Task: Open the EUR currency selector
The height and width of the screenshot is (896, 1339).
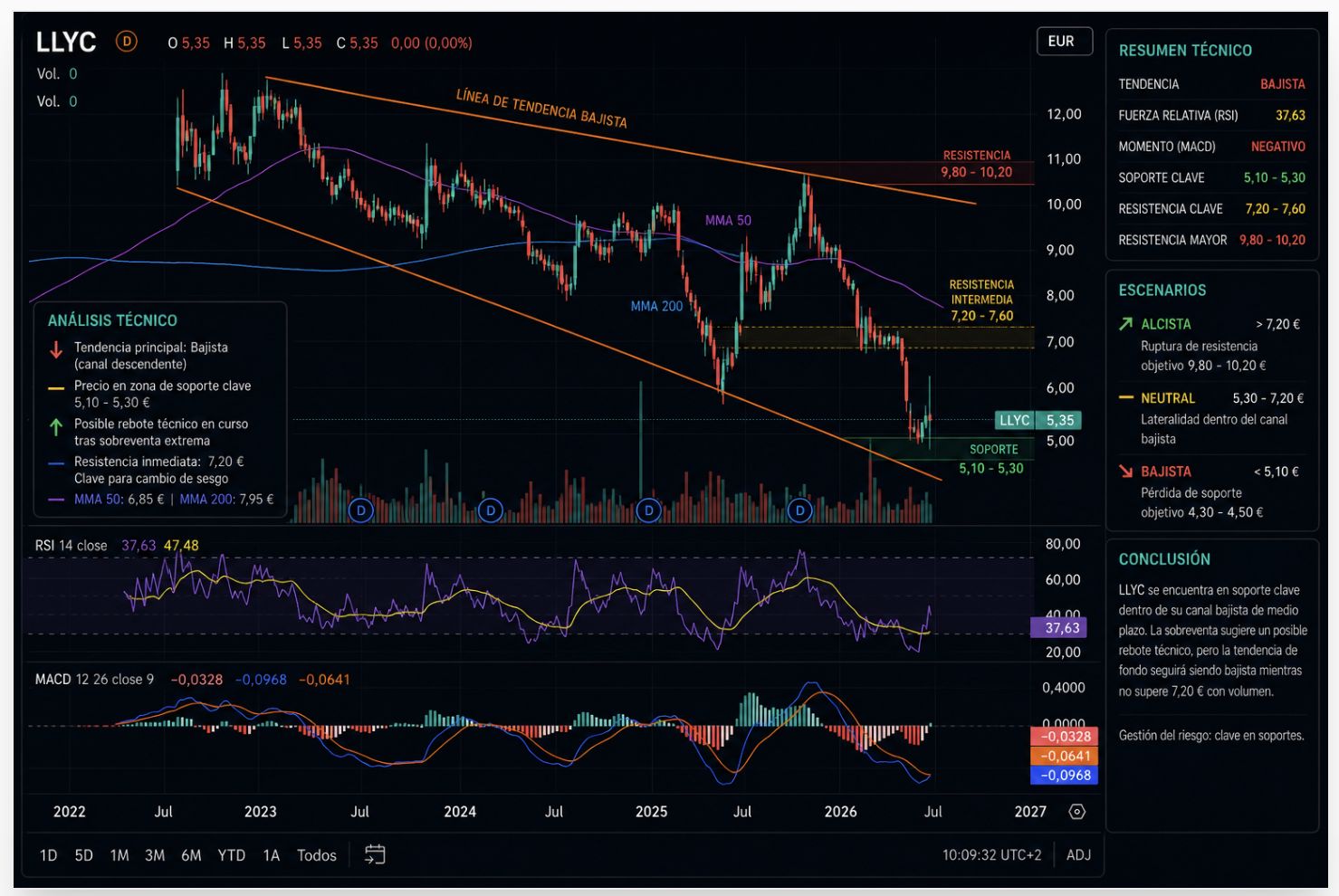Action: pos(1064,42)
